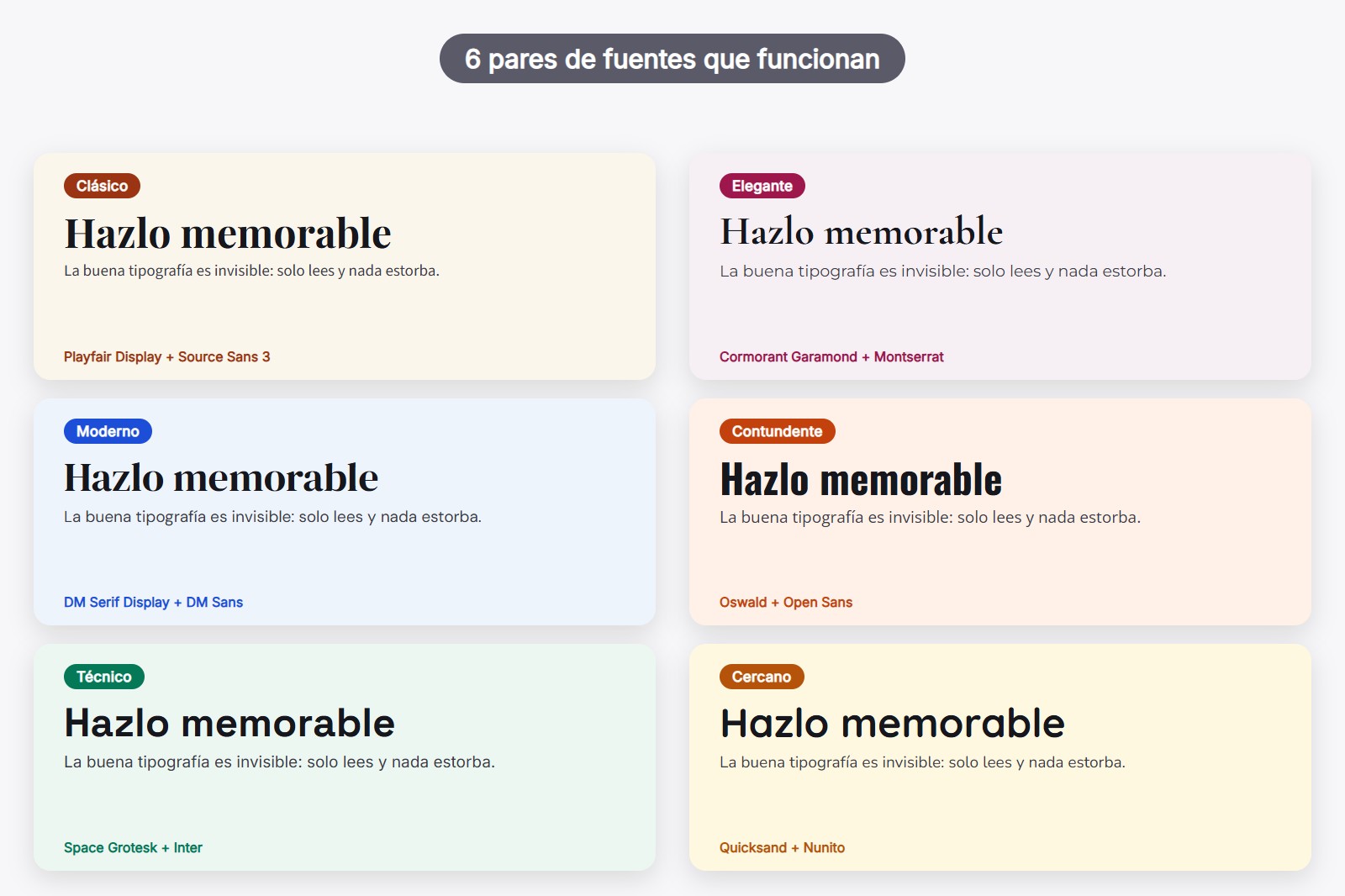Click the body sentence in the Técnico card
1345x896 pixels.
click(279, 762)
